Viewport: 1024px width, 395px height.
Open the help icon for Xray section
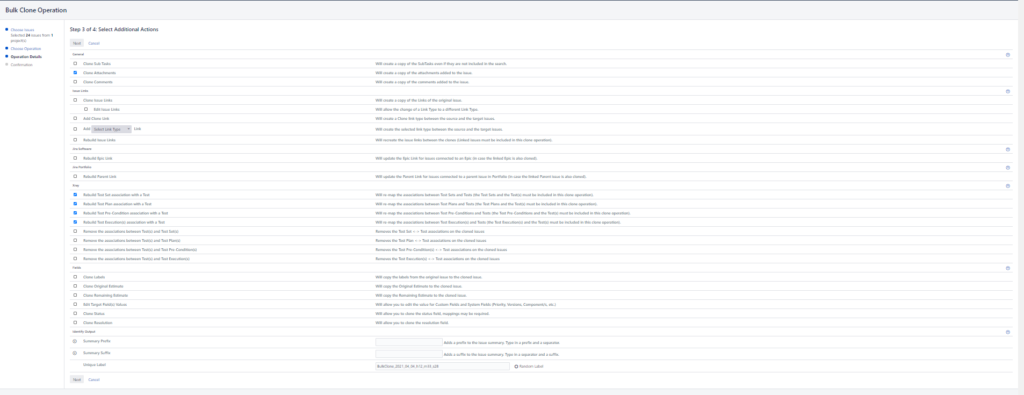click(1008, 186)
